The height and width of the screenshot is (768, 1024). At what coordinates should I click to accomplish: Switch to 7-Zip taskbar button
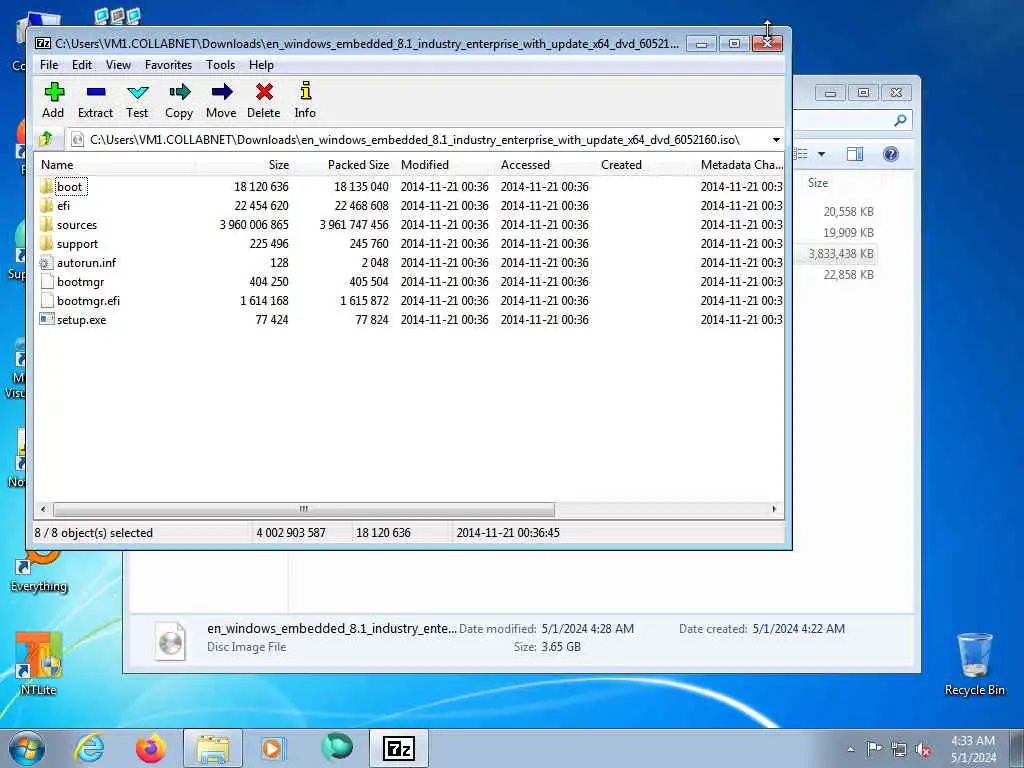click(x=399, y=748)
